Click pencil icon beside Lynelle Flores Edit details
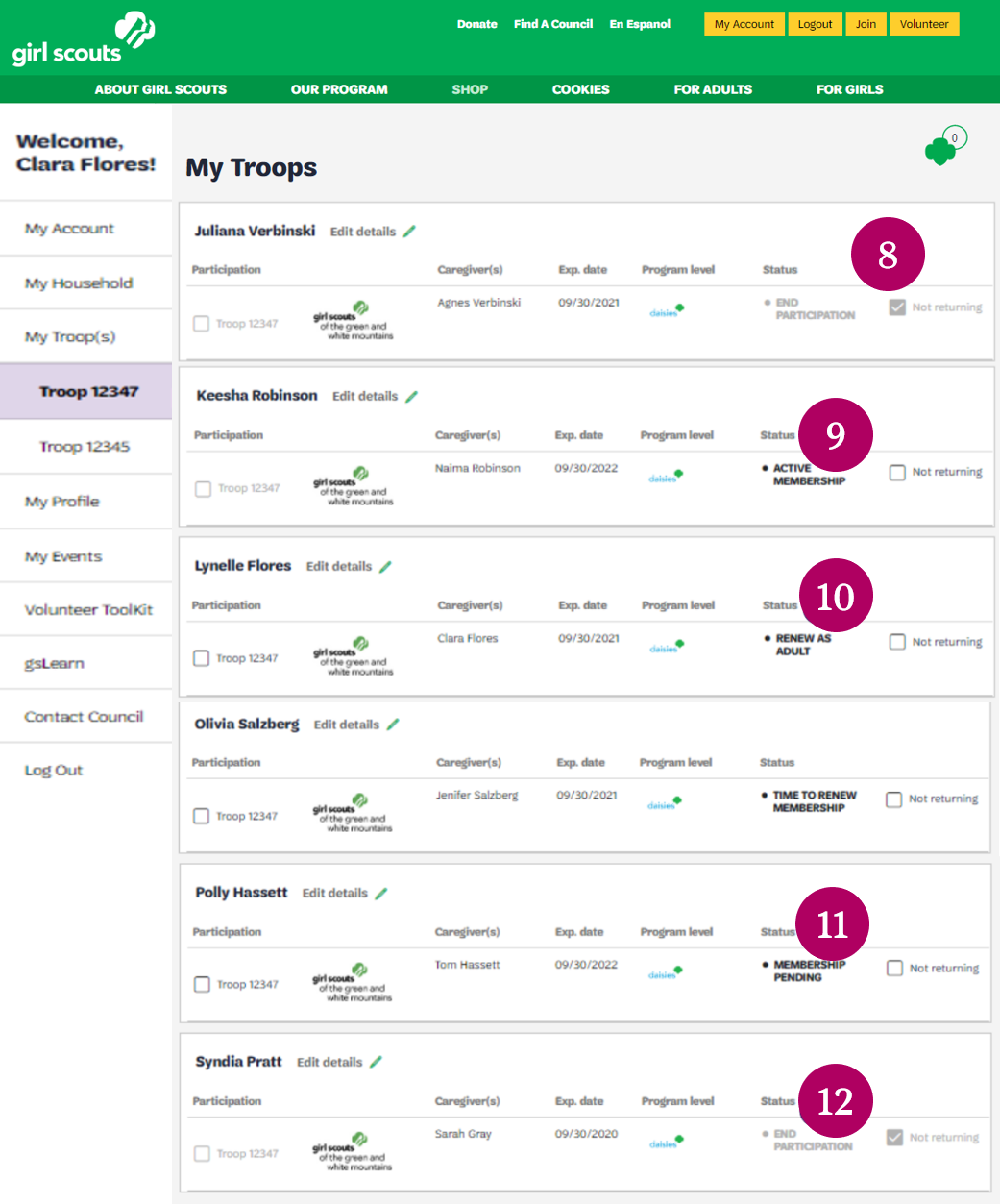Viewport: 1000px width, 1204px height. pos(385,567)
